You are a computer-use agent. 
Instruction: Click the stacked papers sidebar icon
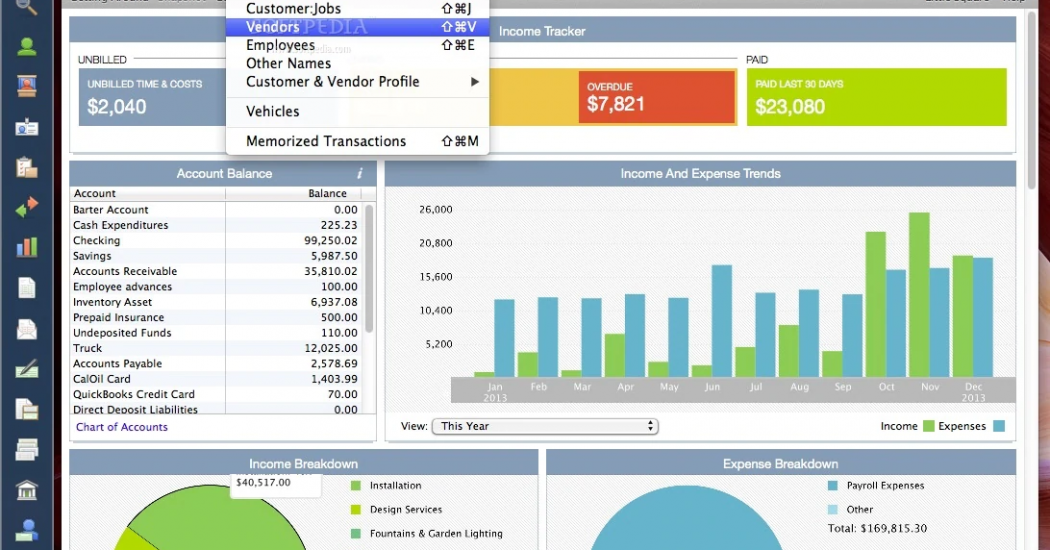[27, 450]
